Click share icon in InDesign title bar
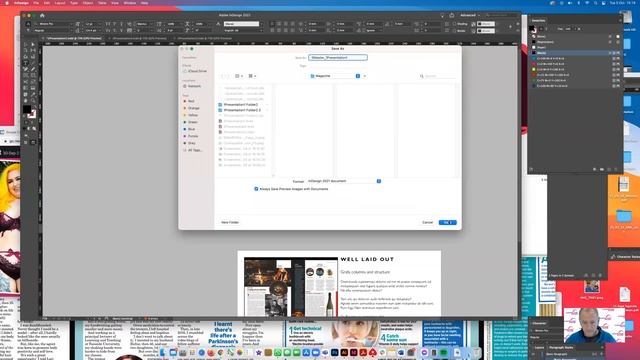640x360 pixels. [x=452, y=16]
